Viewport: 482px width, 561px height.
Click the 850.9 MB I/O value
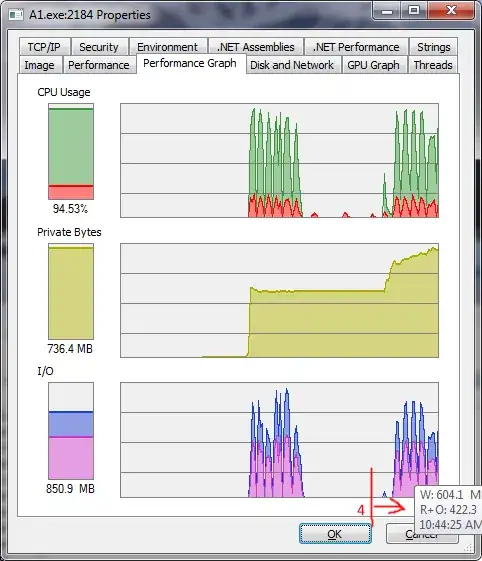tap(70, 488)
